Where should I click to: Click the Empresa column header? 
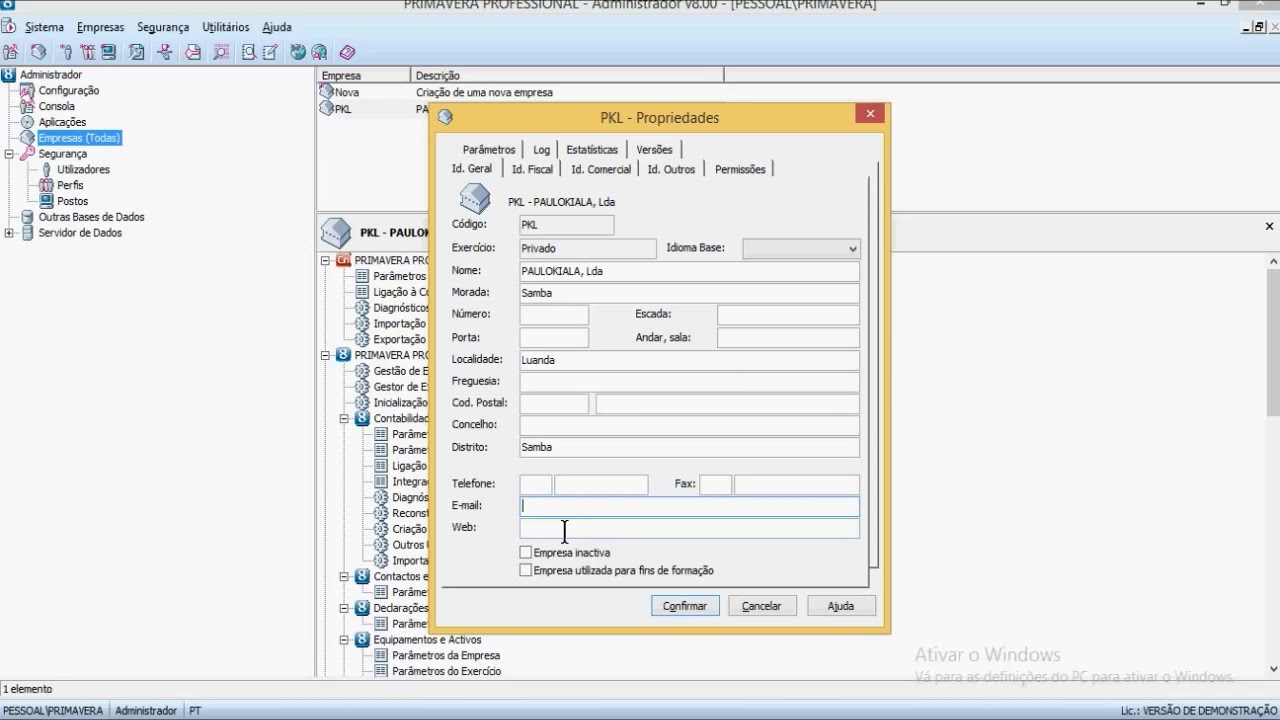pyautogui.click(x=364, y=75)
